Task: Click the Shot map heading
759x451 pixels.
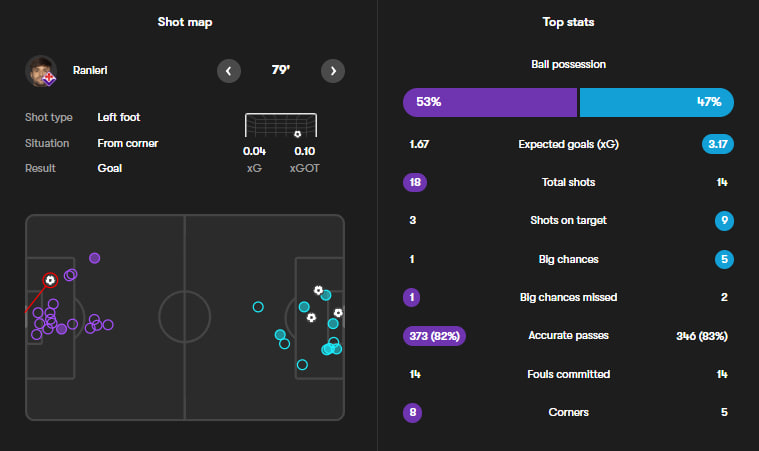Action: pos(185,22)
